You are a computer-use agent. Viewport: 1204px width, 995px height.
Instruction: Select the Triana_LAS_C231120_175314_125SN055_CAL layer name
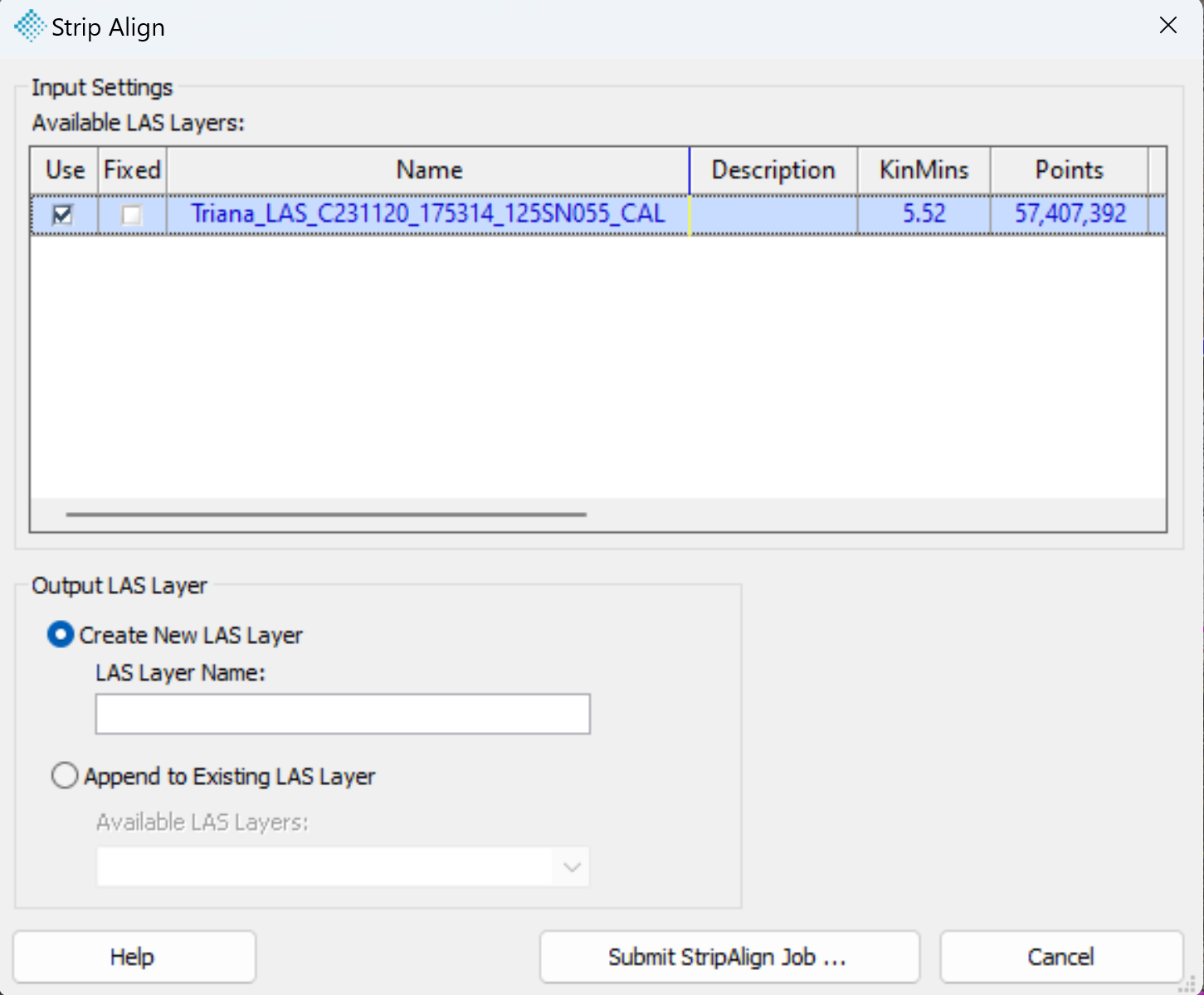pos(428,214)
